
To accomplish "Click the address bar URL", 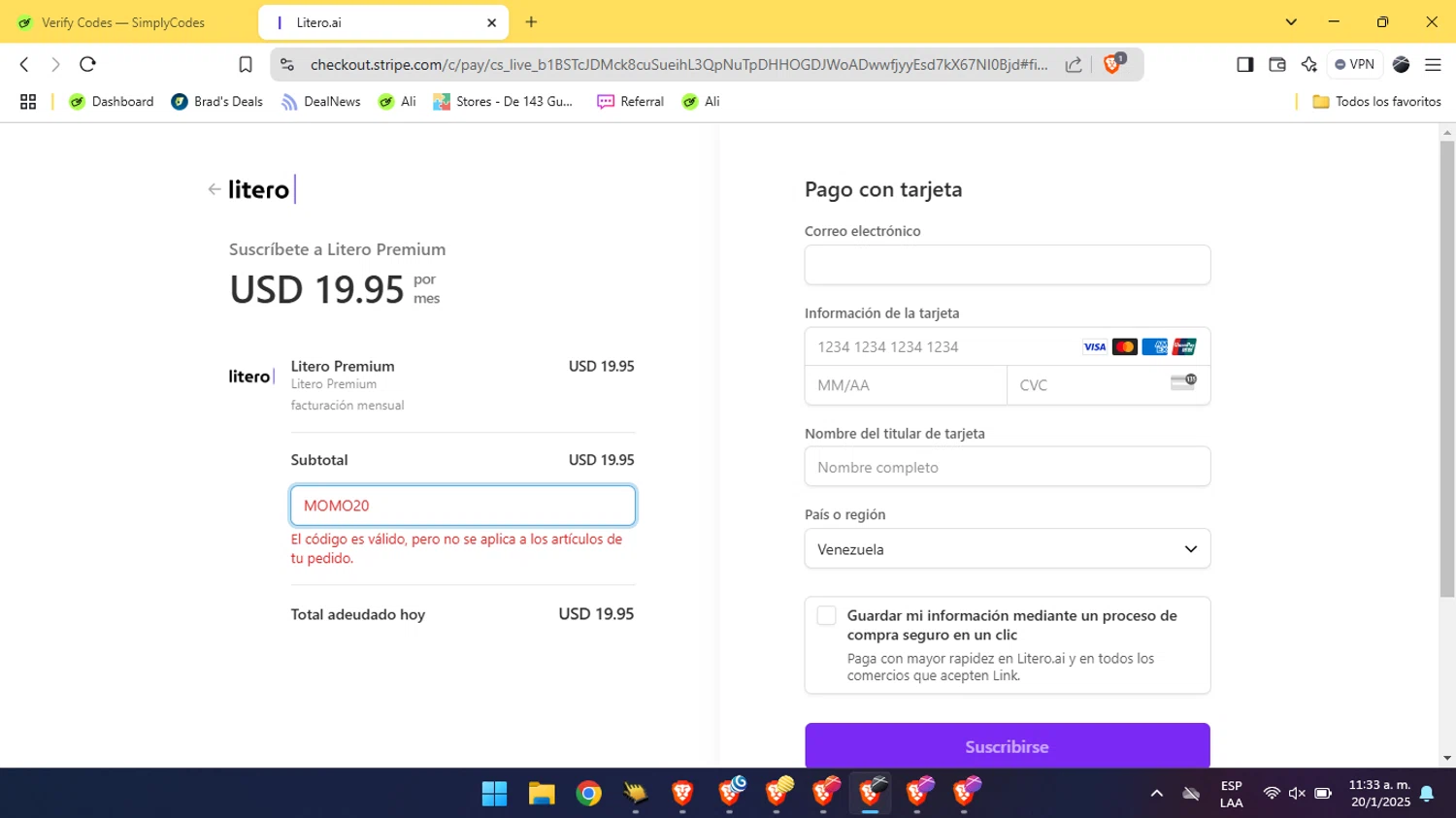I will pos(678,64).
